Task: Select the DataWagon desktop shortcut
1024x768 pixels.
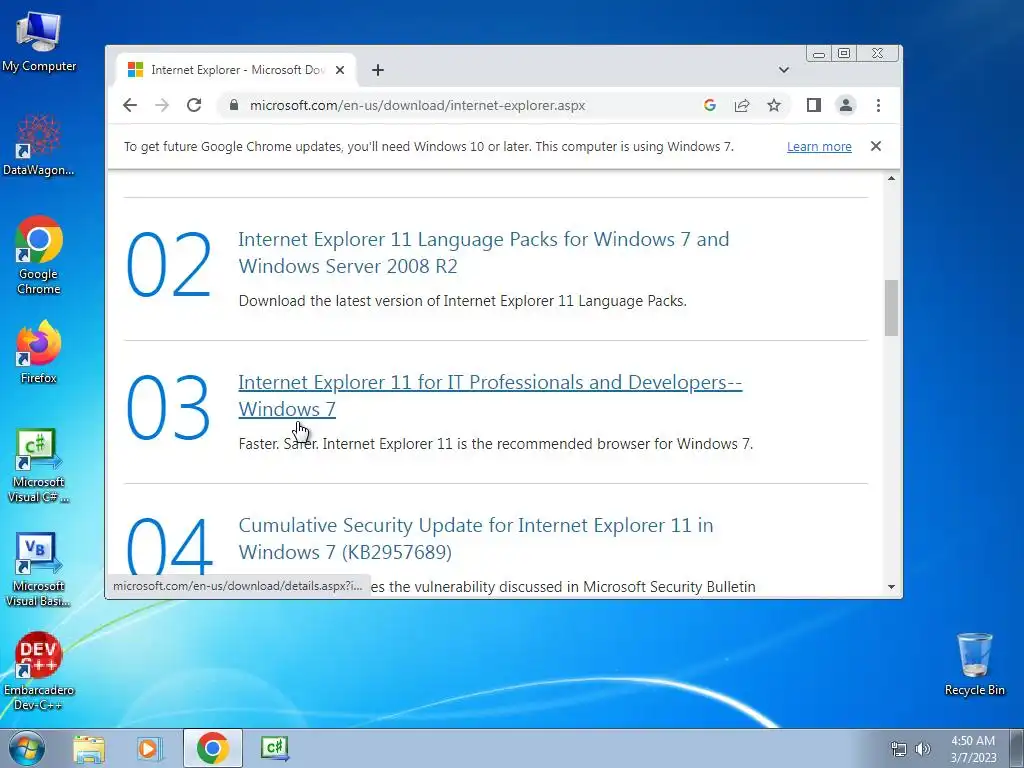Action: 39,145
